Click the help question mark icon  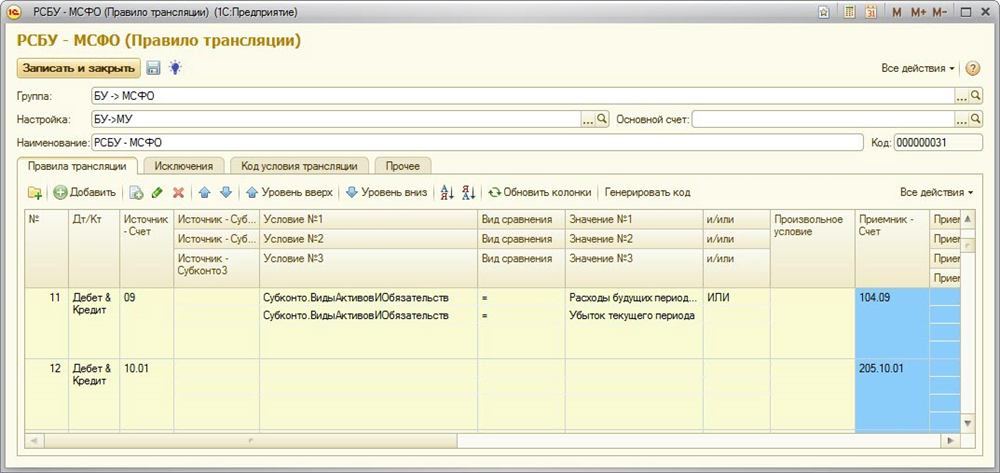(x=972, y=68)
